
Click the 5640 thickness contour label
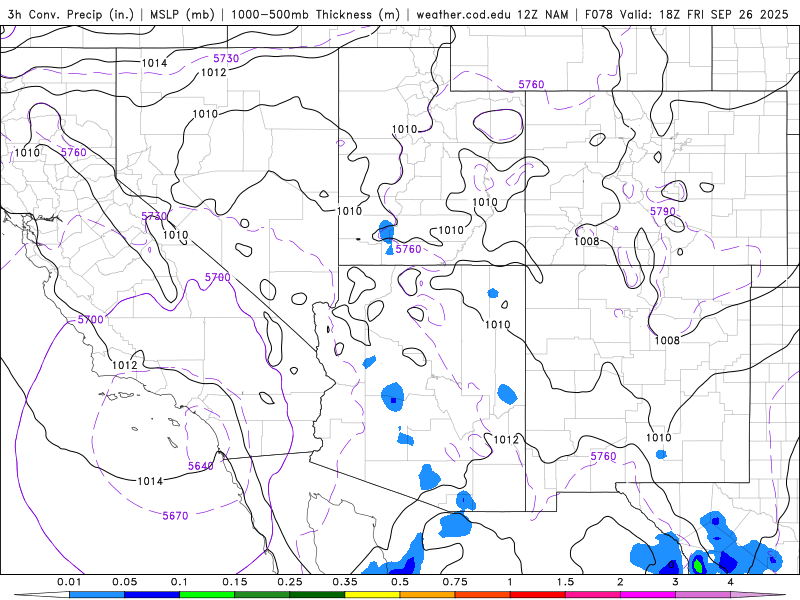(x=201, y=466)
